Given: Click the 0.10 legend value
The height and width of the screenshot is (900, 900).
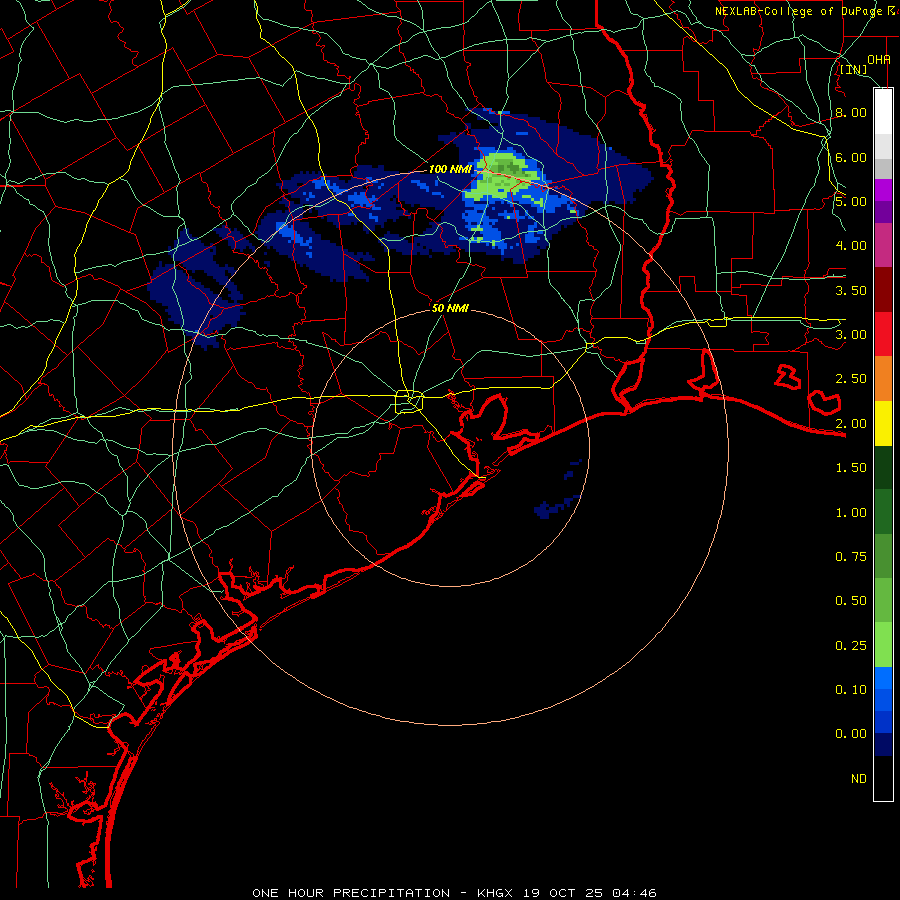Looking at the screenshot, I should [x=851, y=690].
